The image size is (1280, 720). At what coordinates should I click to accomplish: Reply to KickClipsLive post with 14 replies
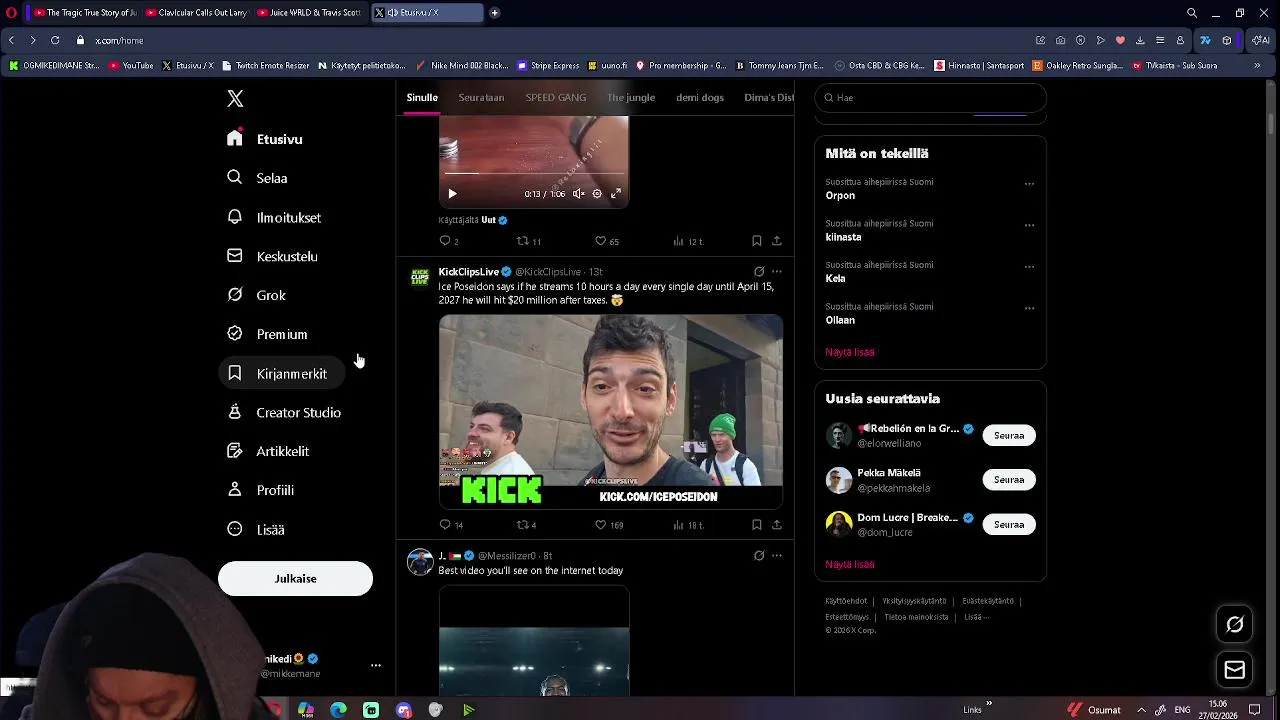(x=451, y=525)
